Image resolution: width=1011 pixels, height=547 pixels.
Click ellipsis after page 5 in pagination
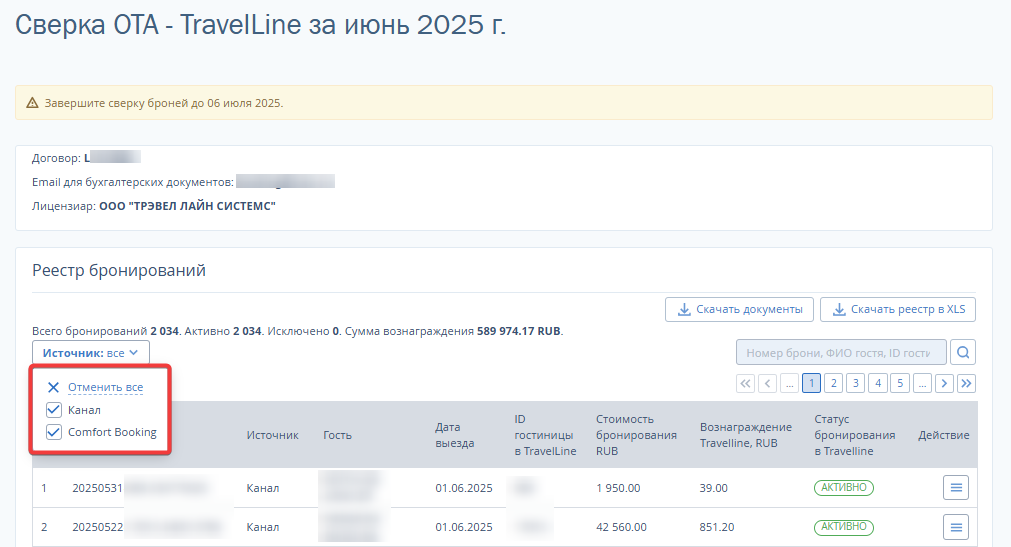[922, 383]
